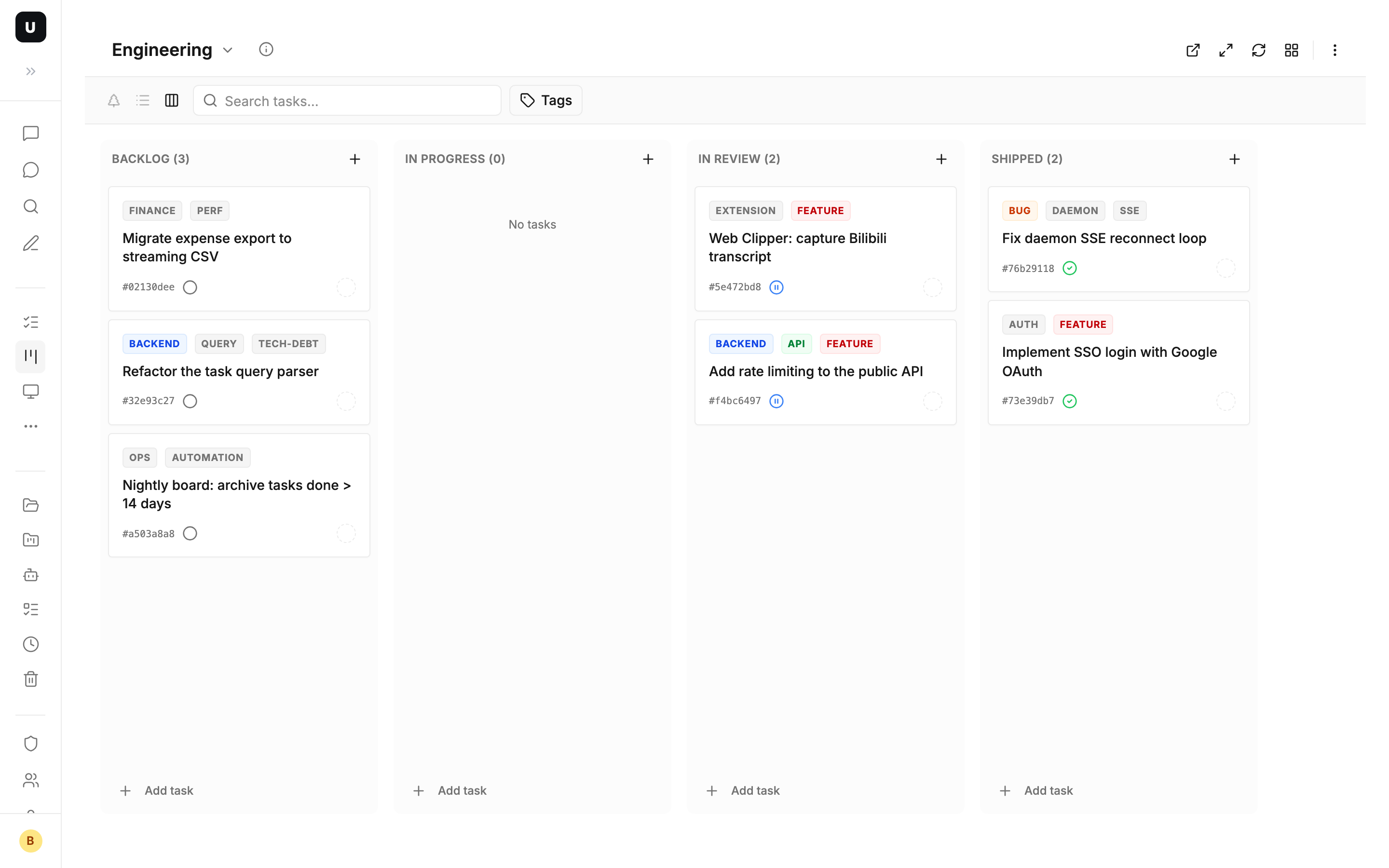The image size is (1389, 868).
Task: Open the vertical three-dot options menu
Action: [x=1335, y=51]
